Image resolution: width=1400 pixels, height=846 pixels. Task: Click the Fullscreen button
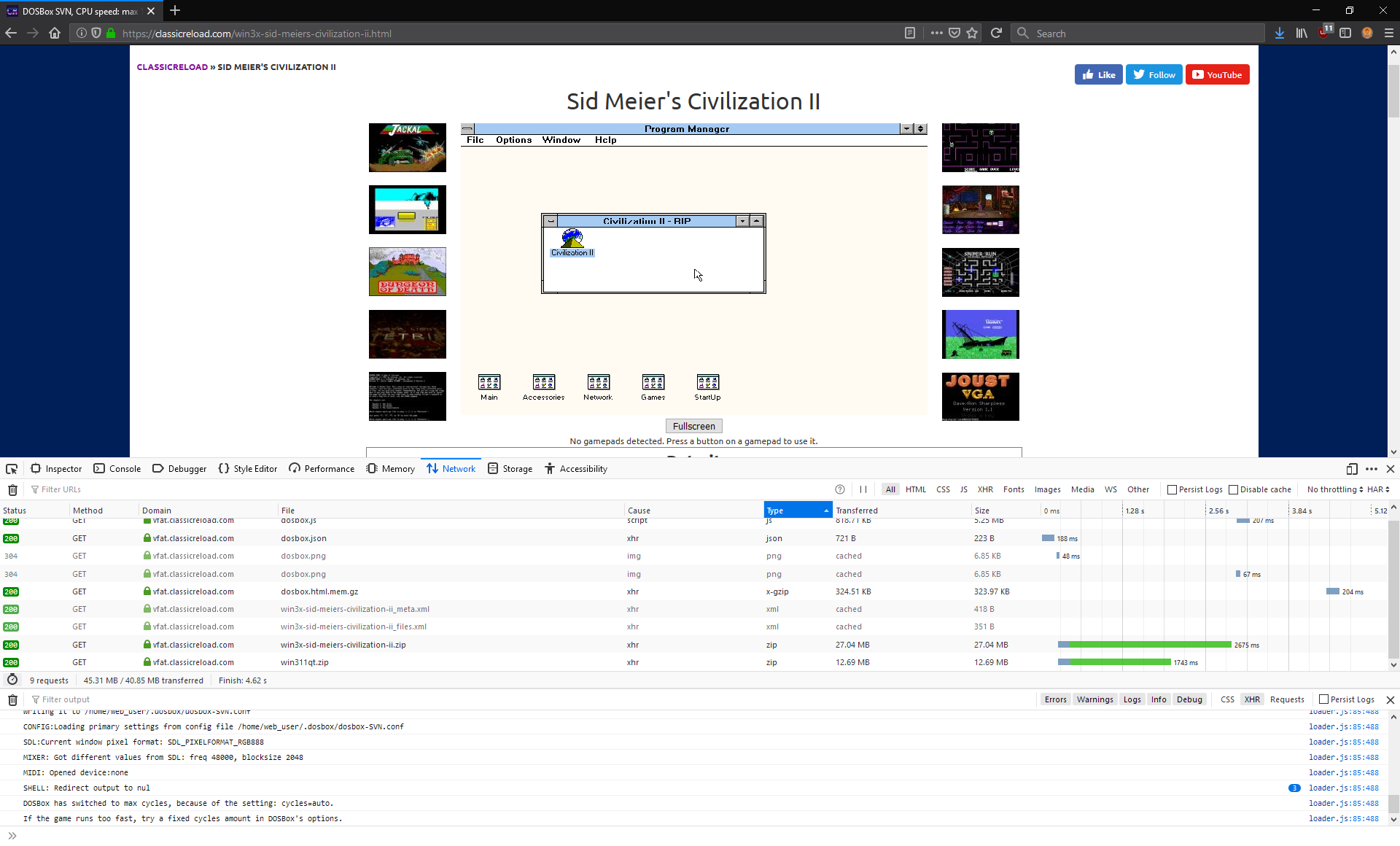coord(694,427)
